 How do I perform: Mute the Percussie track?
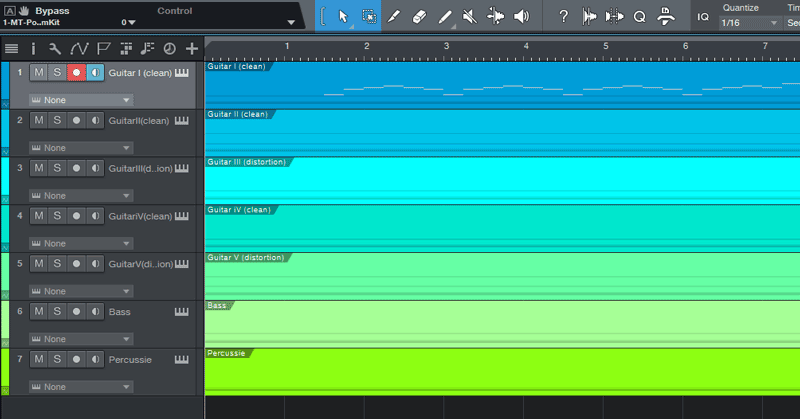[x=39, y=359]
